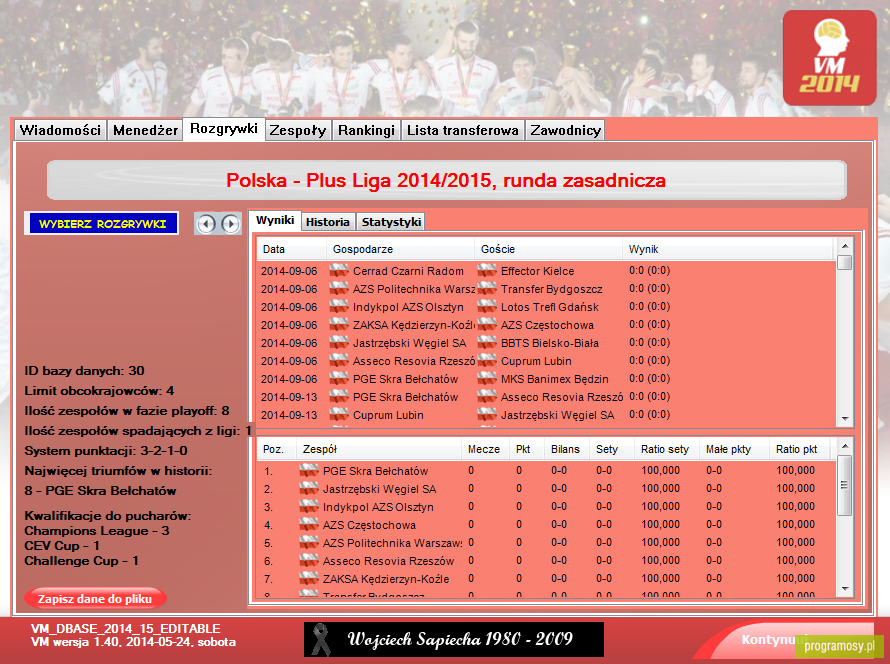Switch to the Historia sub-tab

328,222
